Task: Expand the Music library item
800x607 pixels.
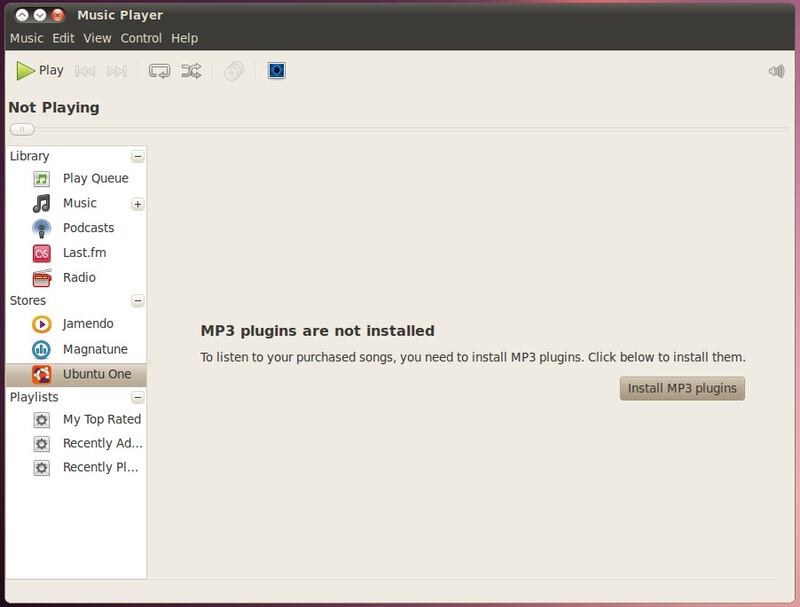Action: point(138,204)
